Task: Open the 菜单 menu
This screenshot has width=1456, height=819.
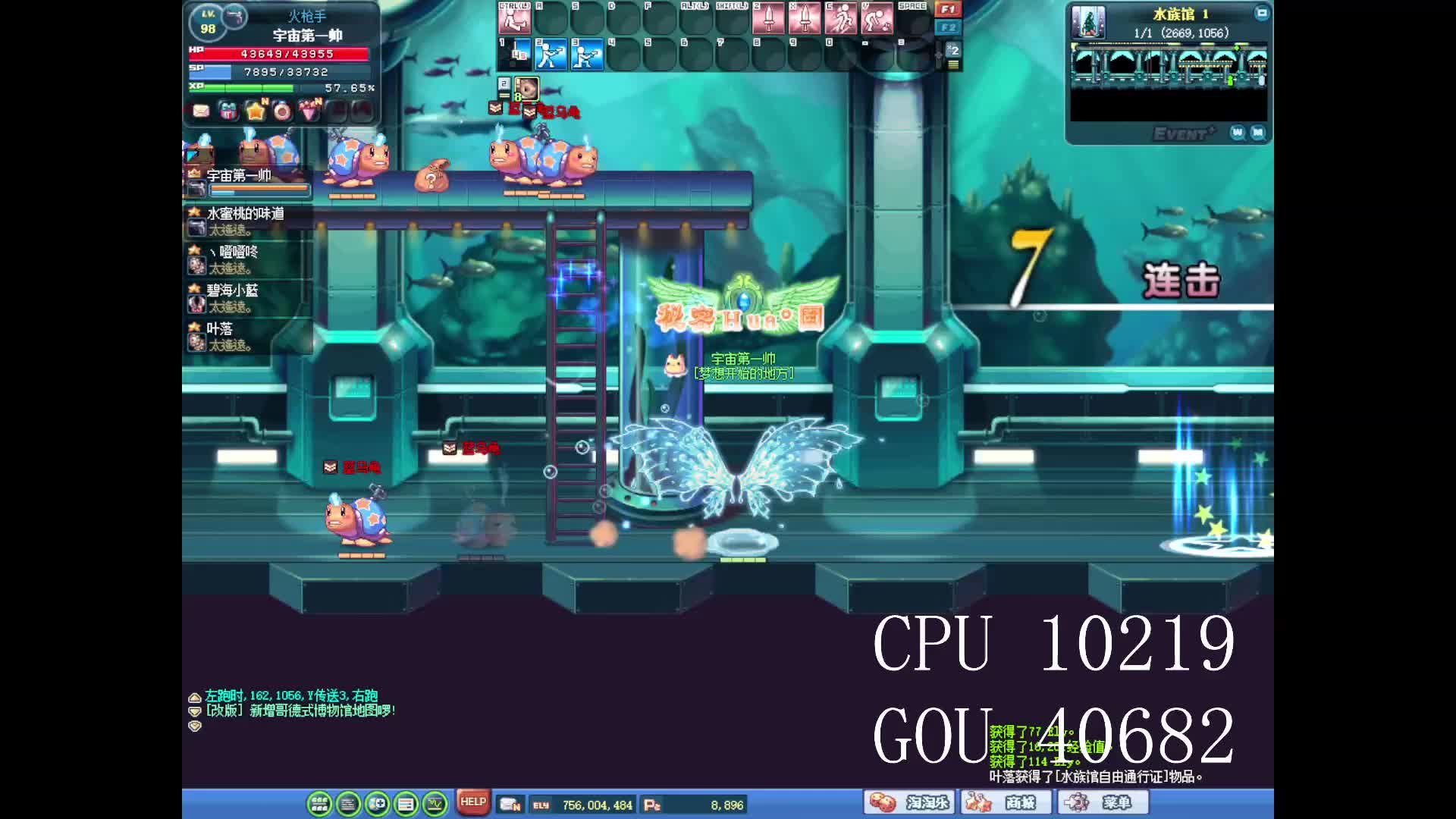Action: 1104,802
